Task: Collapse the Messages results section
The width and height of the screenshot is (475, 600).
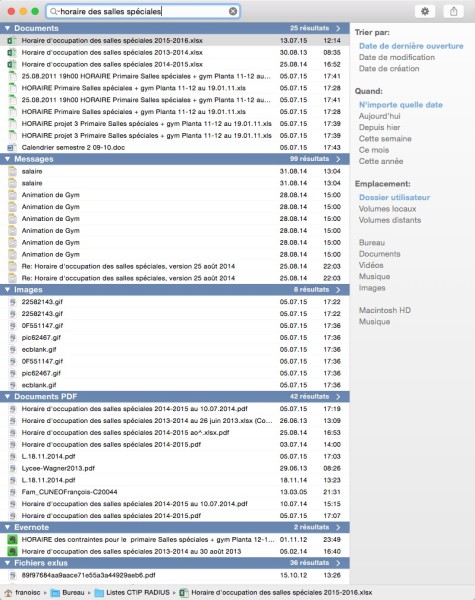Action: point(7,159)
